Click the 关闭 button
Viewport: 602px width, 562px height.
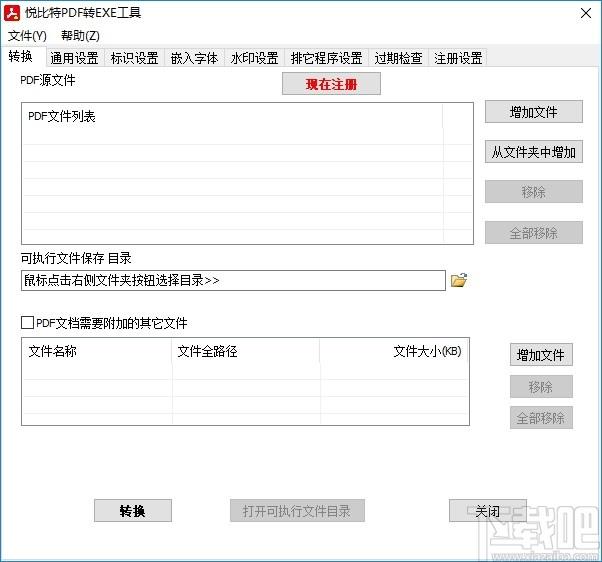(x=488, y=511)
